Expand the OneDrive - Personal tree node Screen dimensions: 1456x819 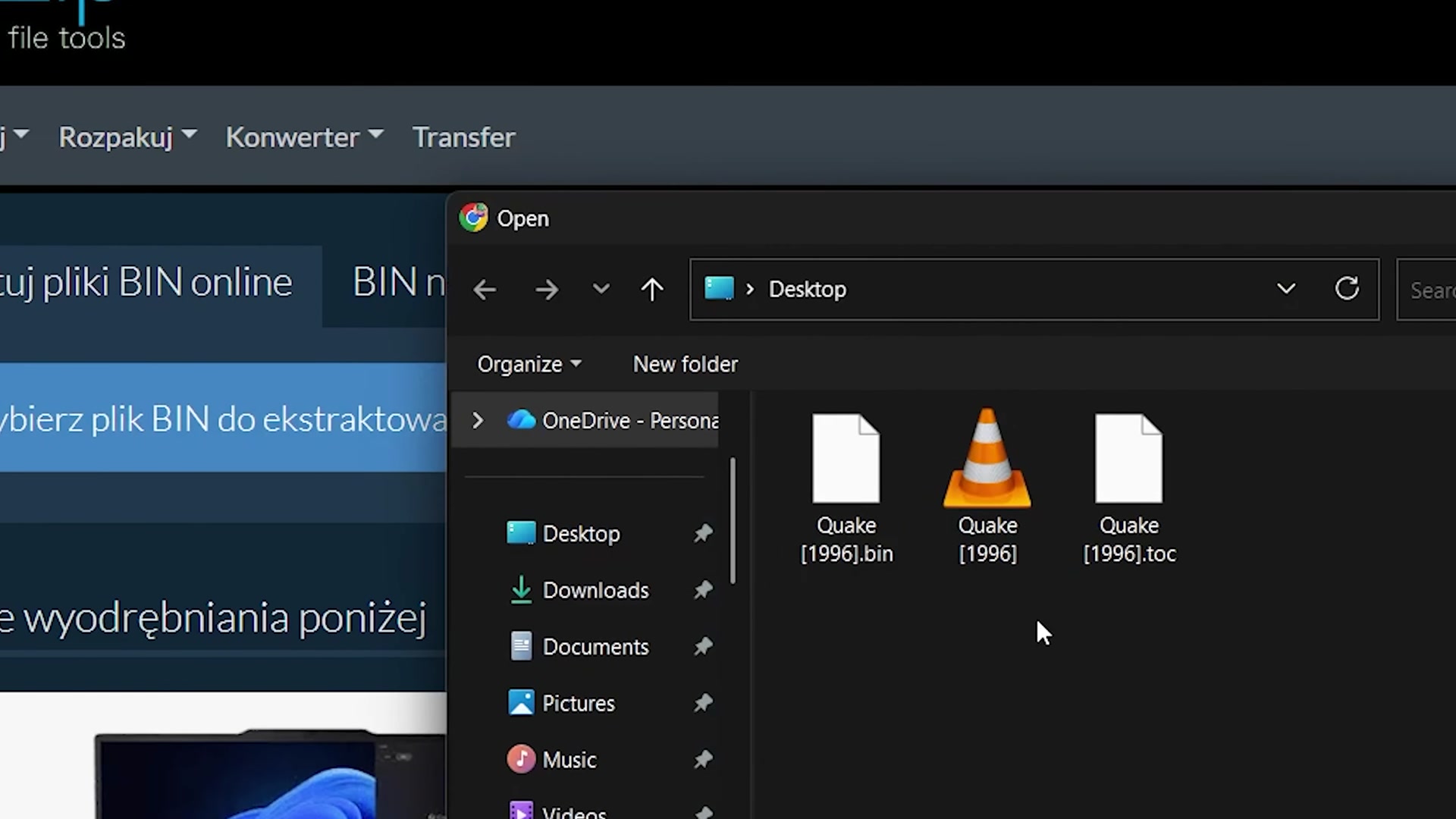[x=478, y=420]
